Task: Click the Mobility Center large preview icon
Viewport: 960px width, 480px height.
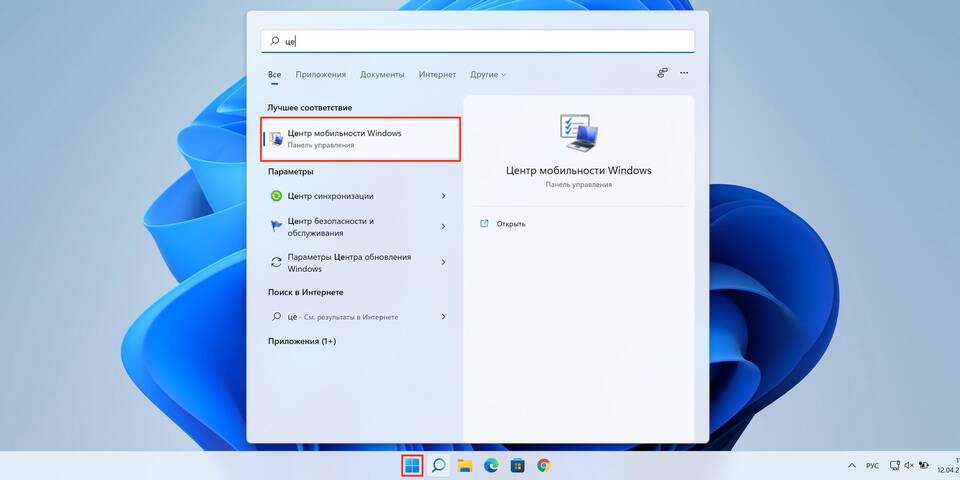Action: click(x=579, y=133)
